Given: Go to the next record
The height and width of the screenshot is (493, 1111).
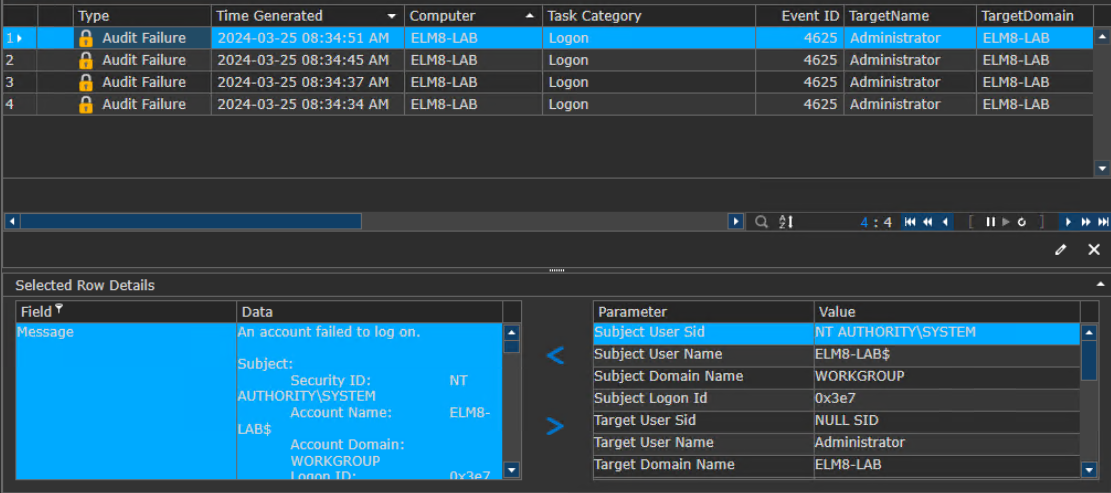Looking at the screenshot, I should (1068, 222).
